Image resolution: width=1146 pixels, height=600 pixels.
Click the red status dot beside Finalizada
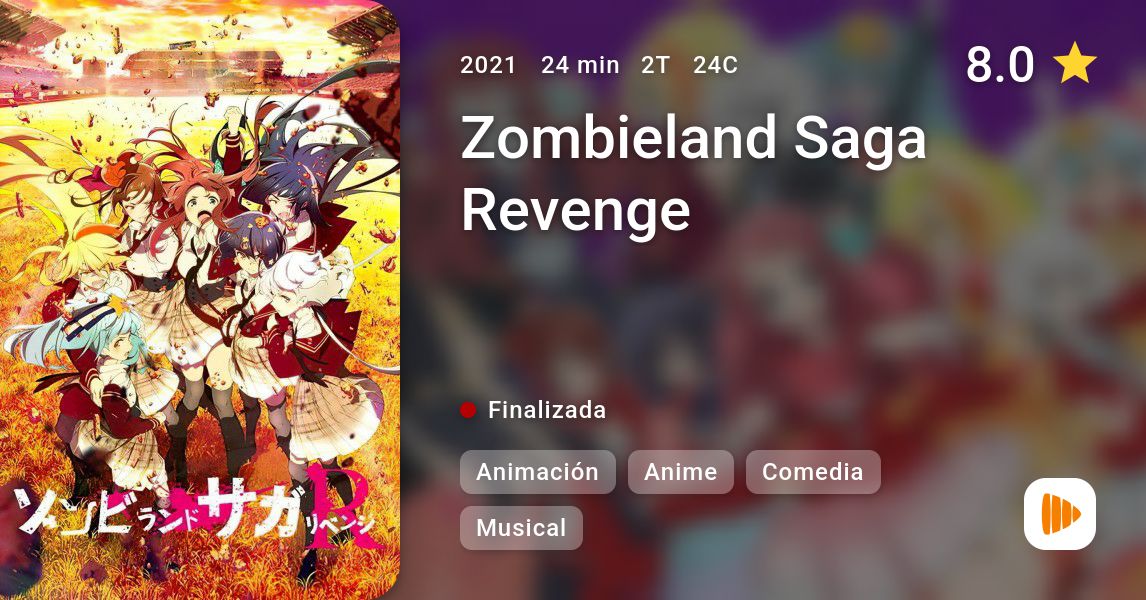click(x=468, y=410)
